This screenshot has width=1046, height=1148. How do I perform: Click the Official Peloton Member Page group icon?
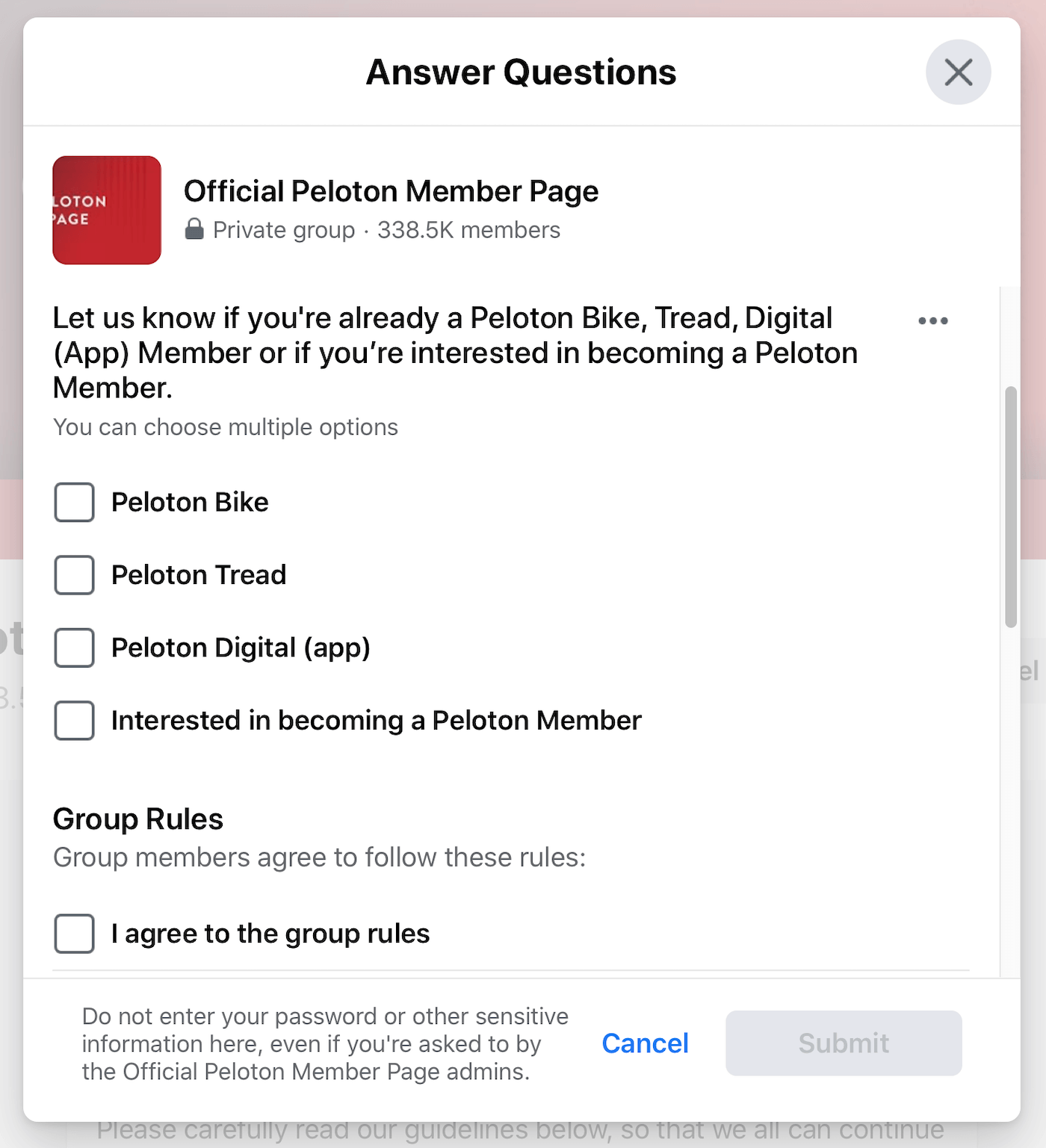coord(106,210)
